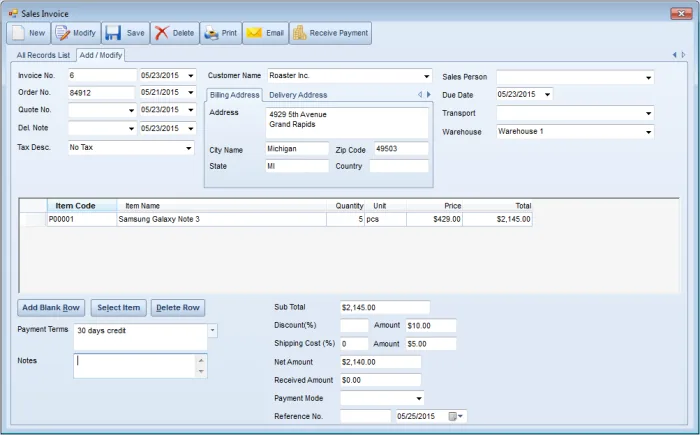Expand the Invoice No. date dropdown
700x435 pixels.
pos(191,75)
